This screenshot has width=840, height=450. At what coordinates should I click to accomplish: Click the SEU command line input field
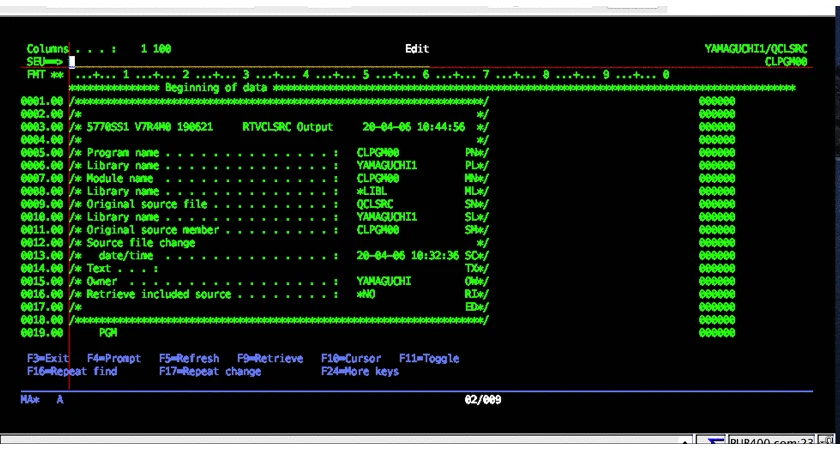click(249, 62)
